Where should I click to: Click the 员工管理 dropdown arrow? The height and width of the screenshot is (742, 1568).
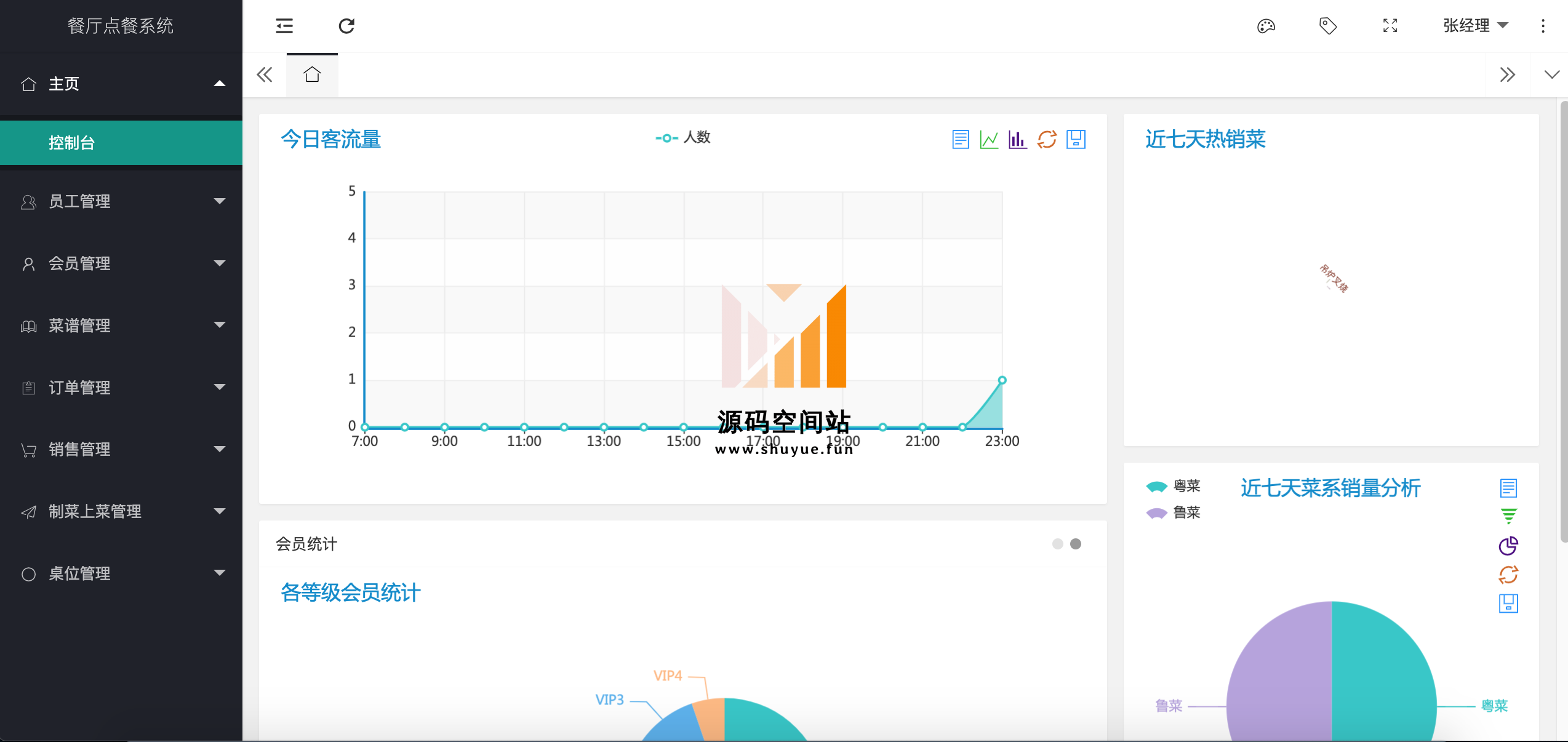[x=219, y=201]
